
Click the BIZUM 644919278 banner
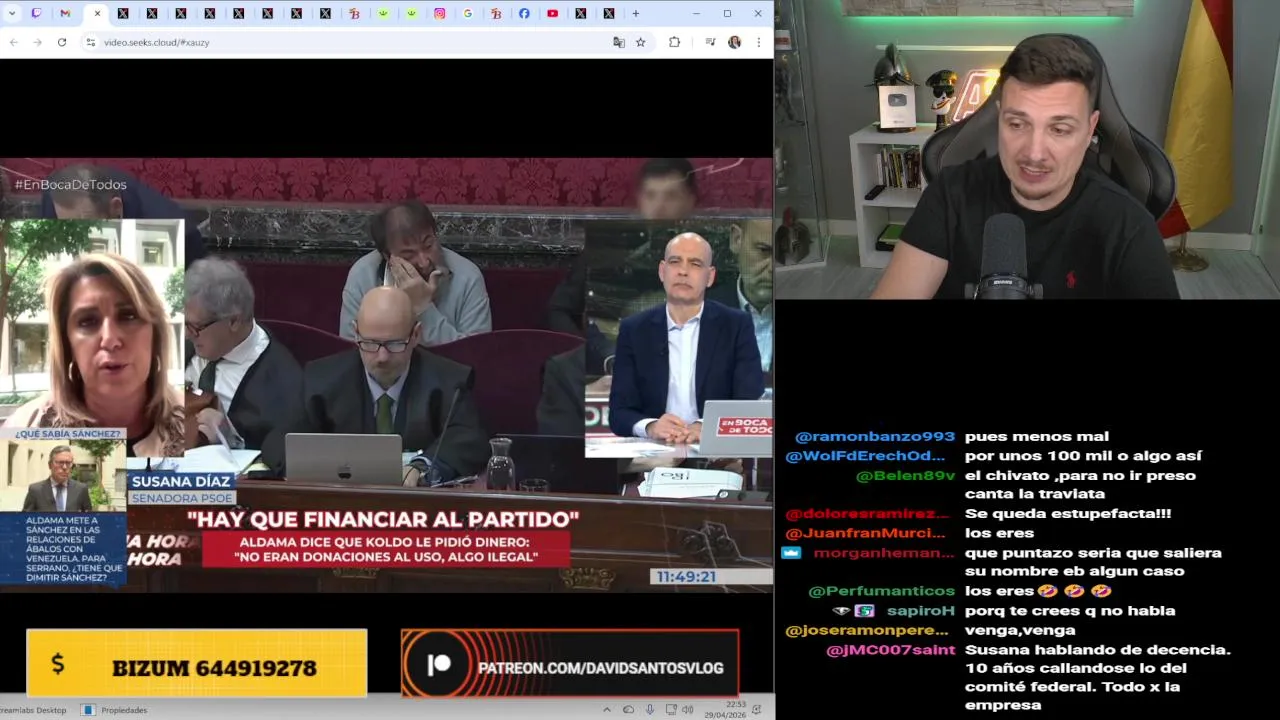tap(197, 662)
